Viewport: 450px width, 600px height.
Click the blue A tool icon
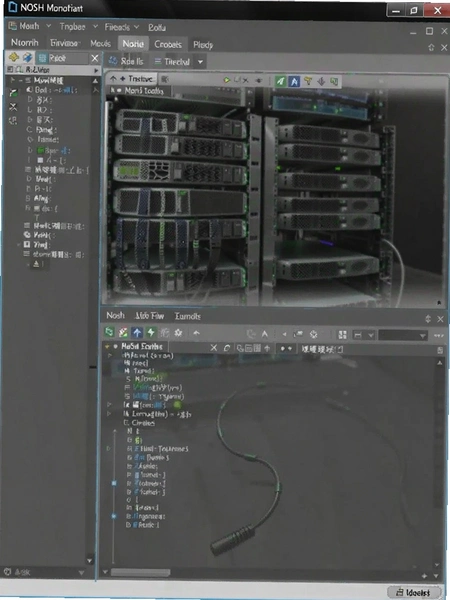click(294, 81)
